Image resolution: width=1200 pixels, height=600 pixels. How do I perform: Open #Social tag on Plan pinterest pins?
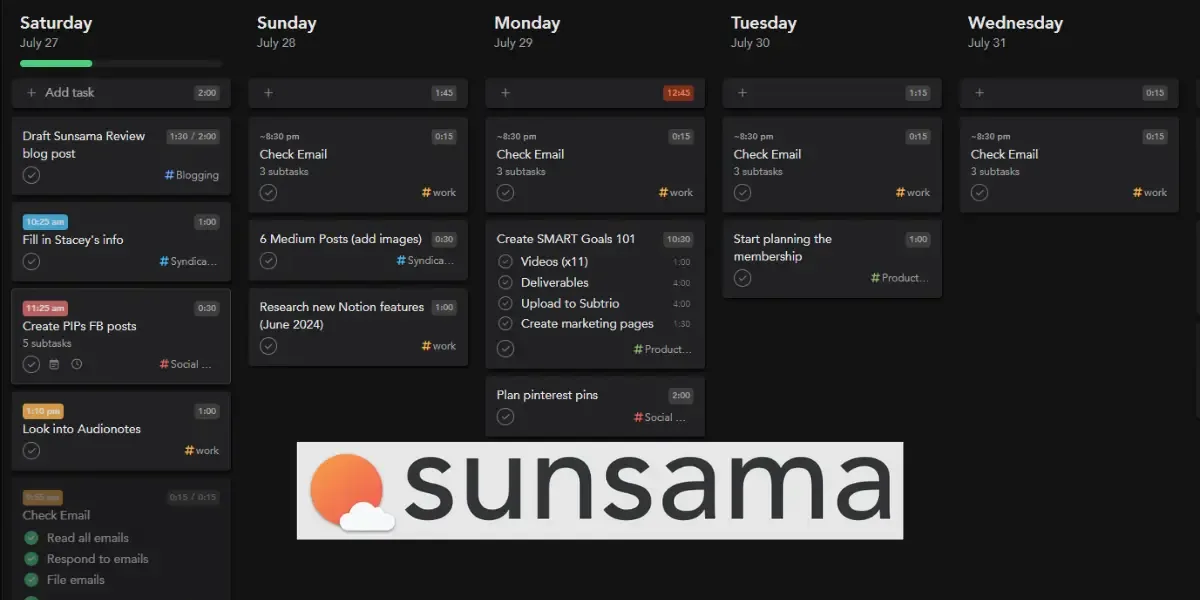pyautogui.click(x=661, y=417)
